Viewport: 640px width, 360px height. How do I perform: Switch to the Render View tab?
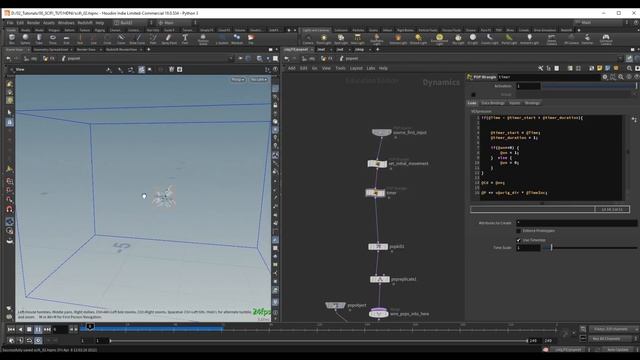[86, 49]
